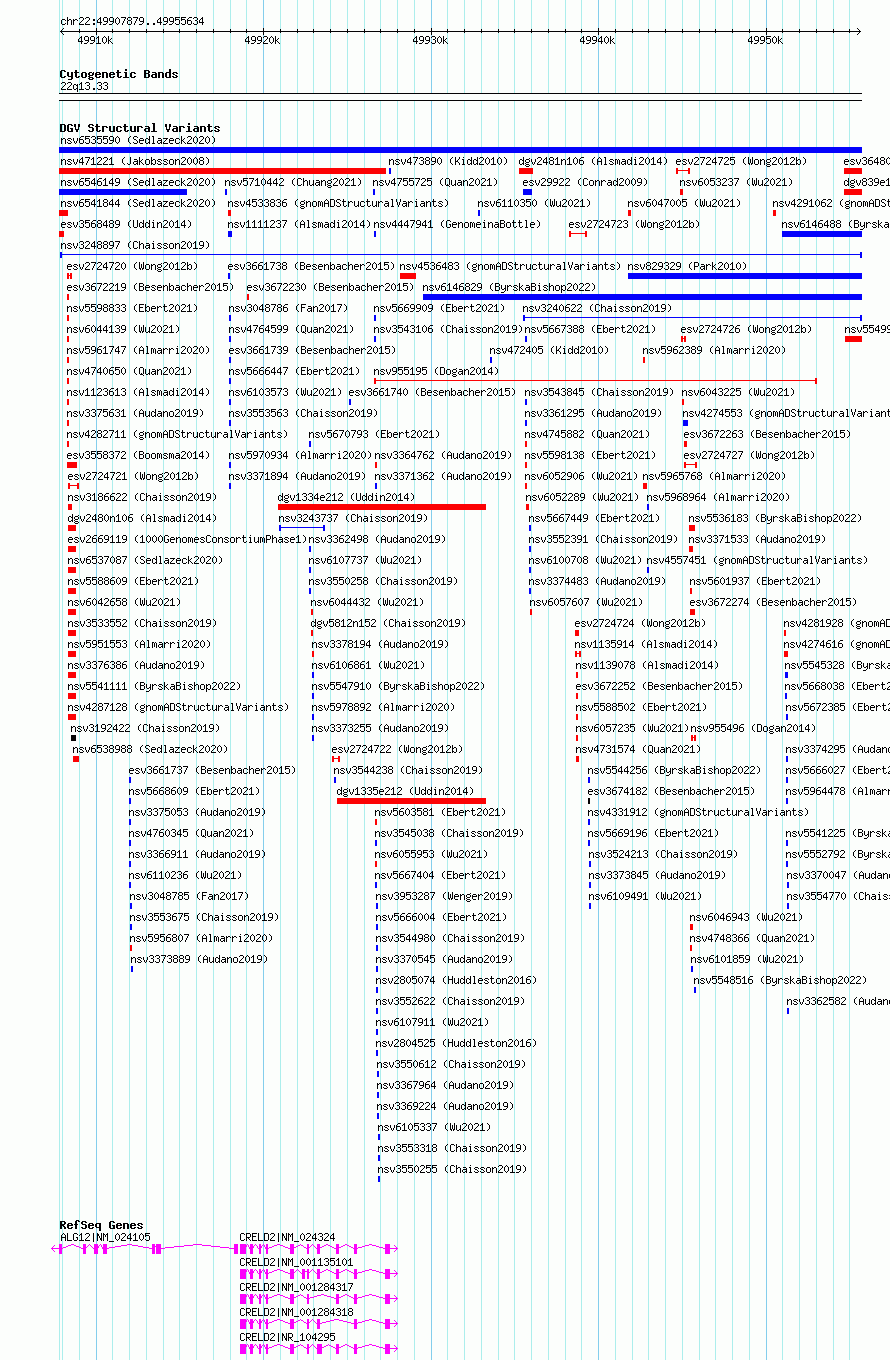Select variant nsv3953287 (Wenger2019)

click(444, 896)
